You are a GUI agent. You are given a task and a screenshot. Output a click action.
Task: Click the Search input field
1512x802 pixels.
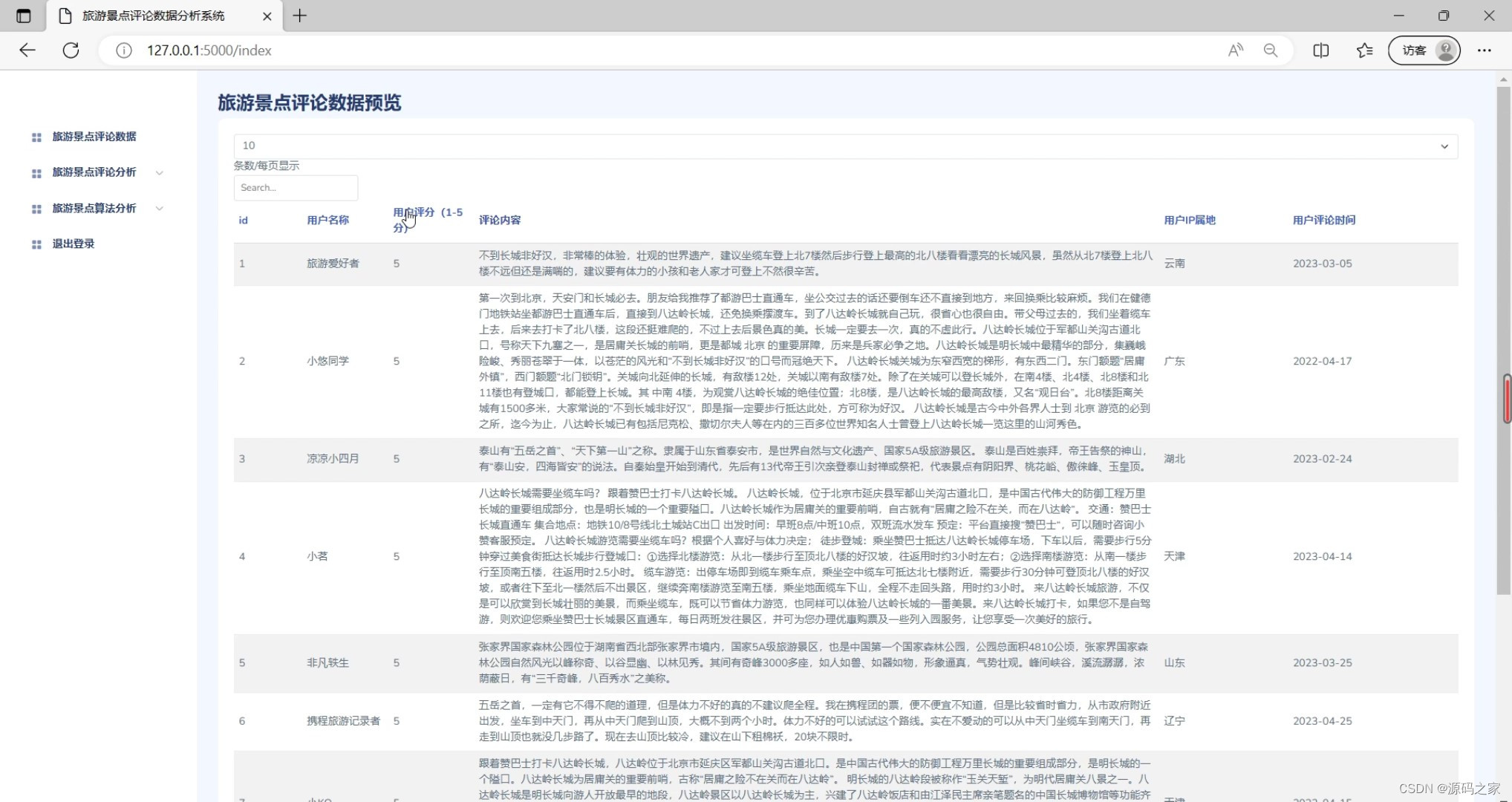296,188
